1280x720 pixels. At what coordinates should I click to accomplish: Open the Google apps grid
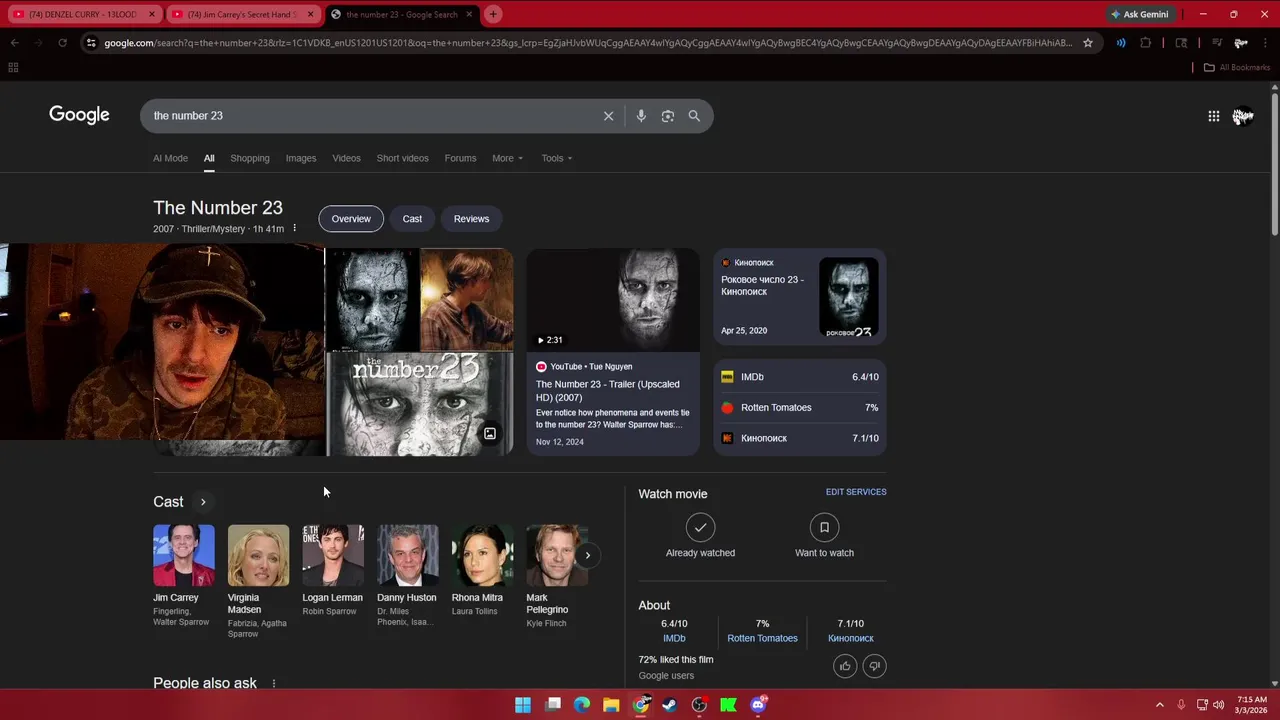[x=1213, y=116]
